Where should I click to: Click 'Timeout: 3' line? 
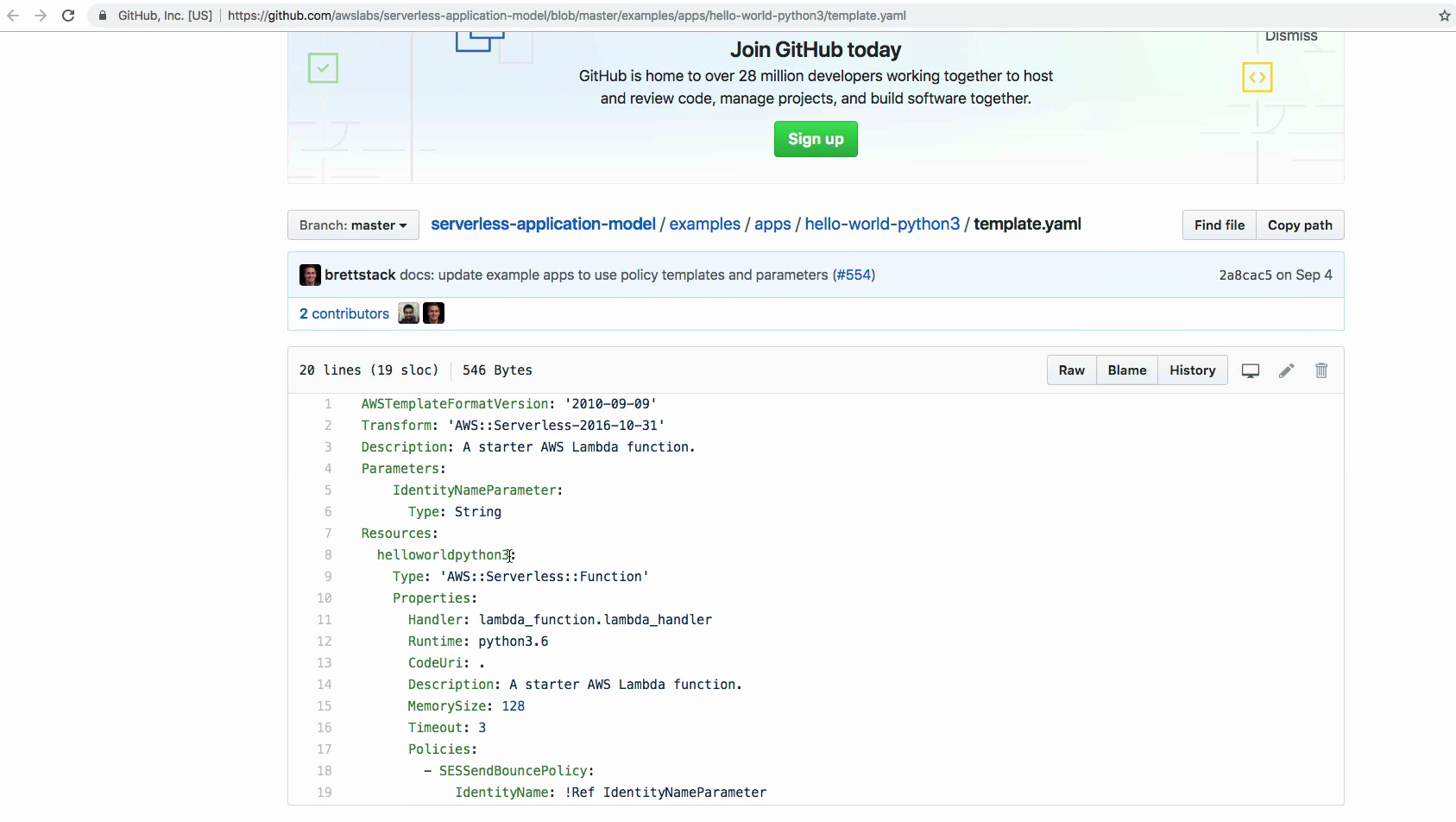[x=447, y=728]
